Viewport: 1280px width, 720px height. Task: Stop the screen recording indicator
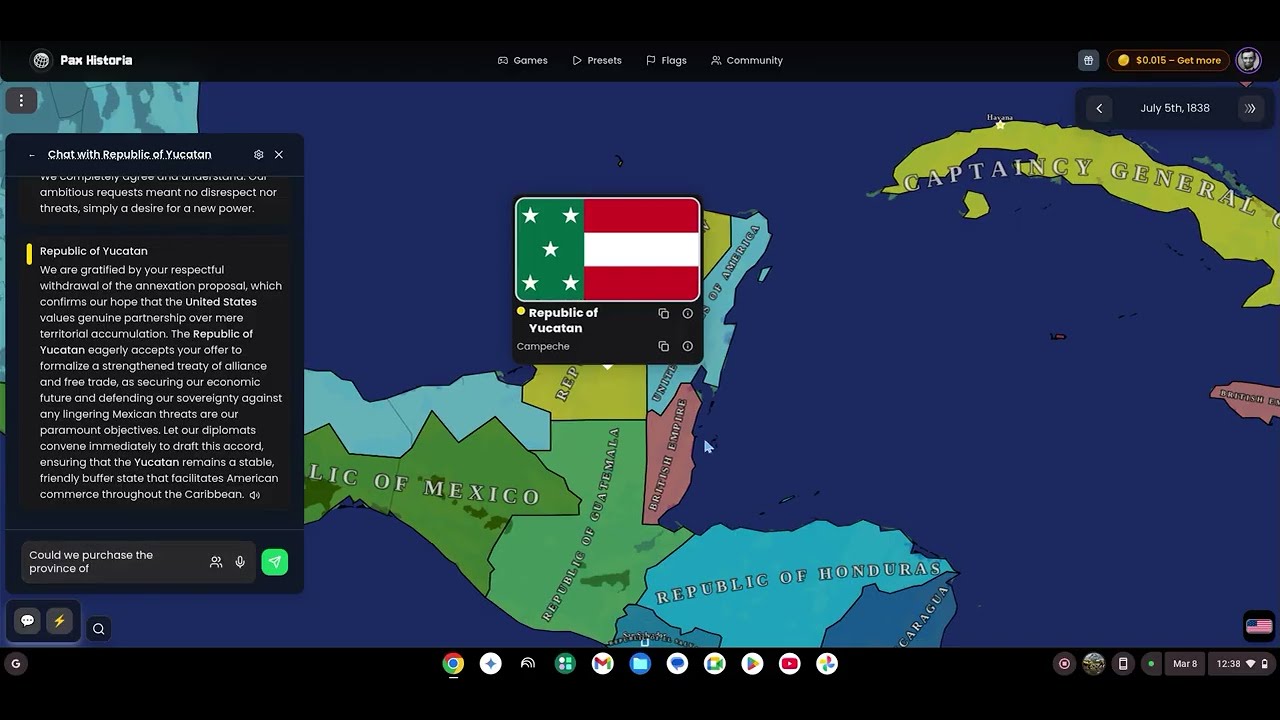point(1064,663)
